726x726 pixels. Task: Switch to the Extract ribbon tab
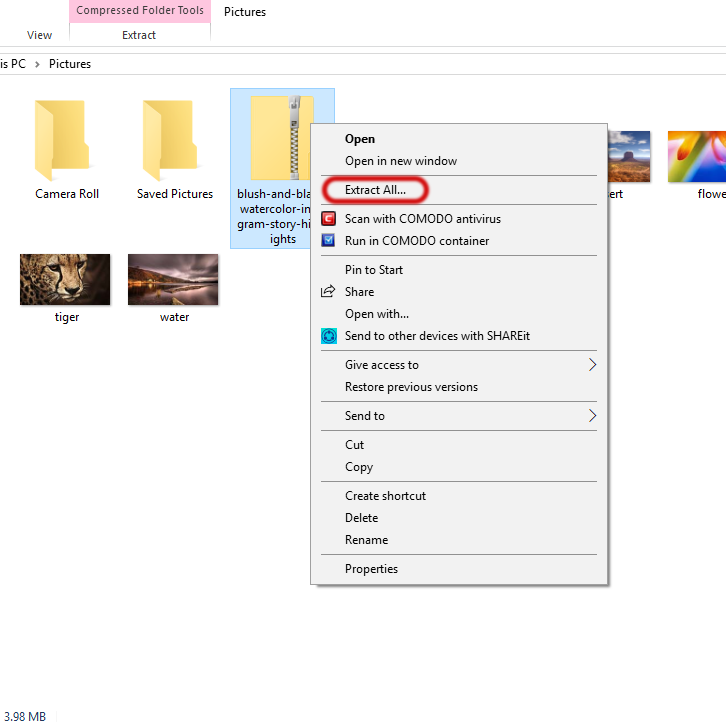pyautogui.click(x=139, y=35)
